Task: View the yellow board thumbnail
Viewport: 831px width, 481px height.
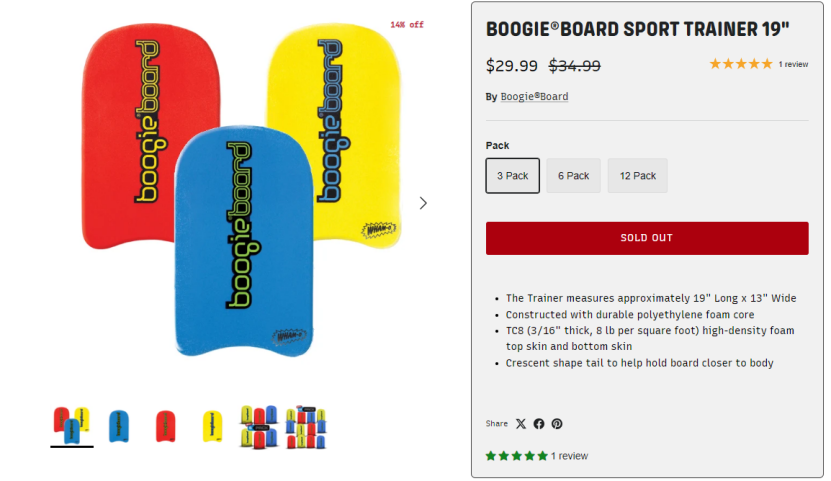Action: point(213,426)
